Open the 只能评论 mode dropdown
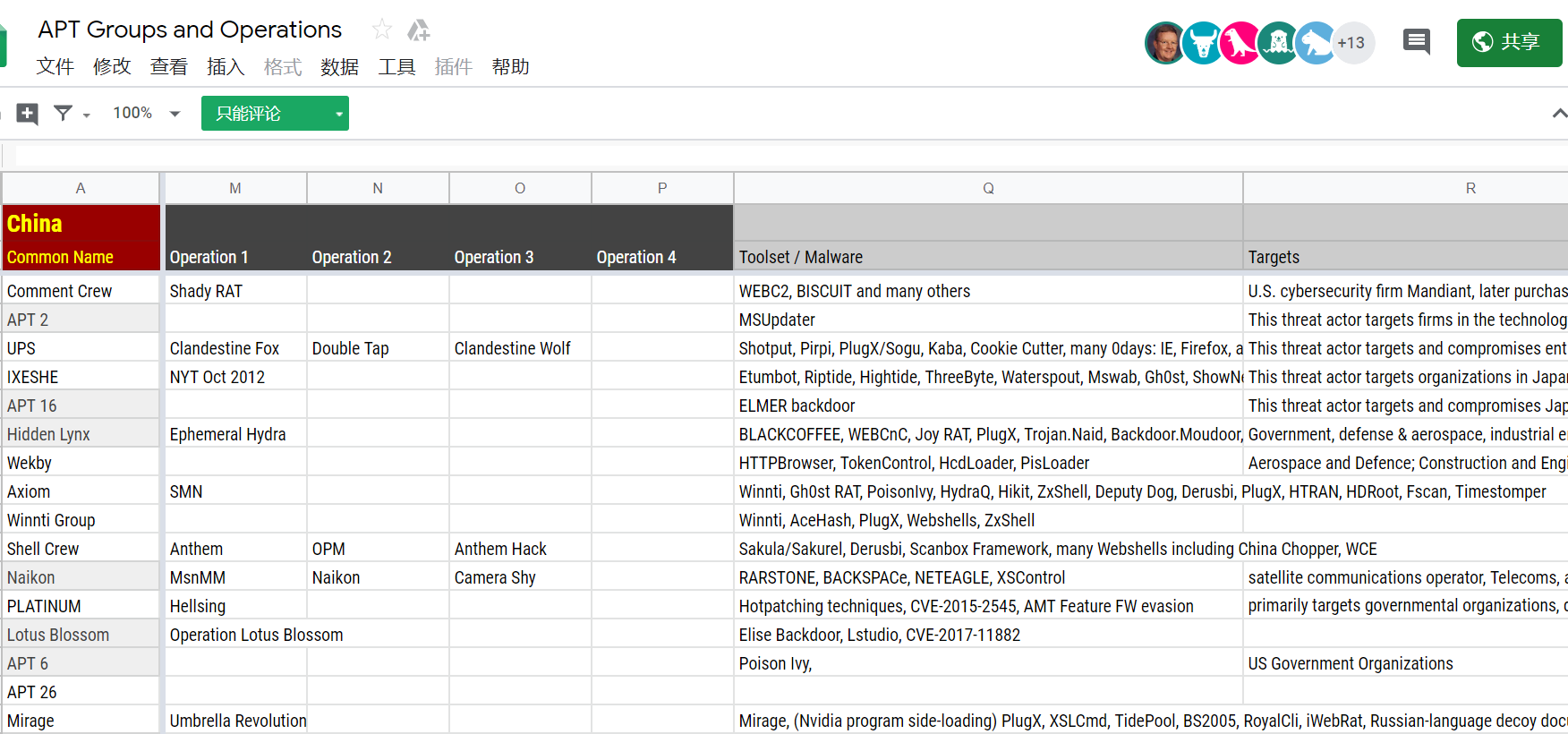This screenshot has width=1568, height=734. coord(275,114)
